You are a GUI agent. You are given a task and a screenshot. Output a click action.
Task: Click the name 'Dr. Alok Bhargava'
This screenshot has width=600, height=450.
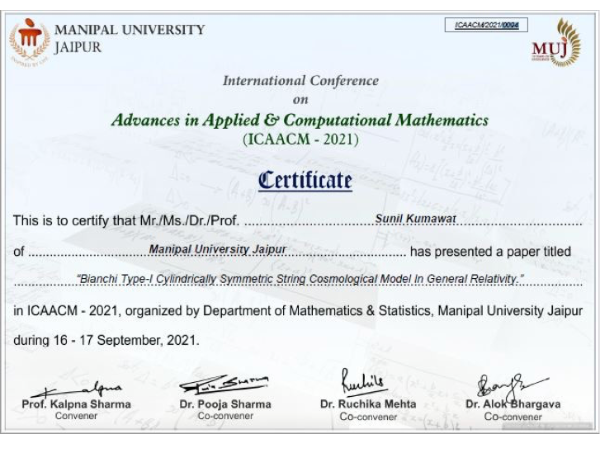pyautogui.click(x=512, y=404)
